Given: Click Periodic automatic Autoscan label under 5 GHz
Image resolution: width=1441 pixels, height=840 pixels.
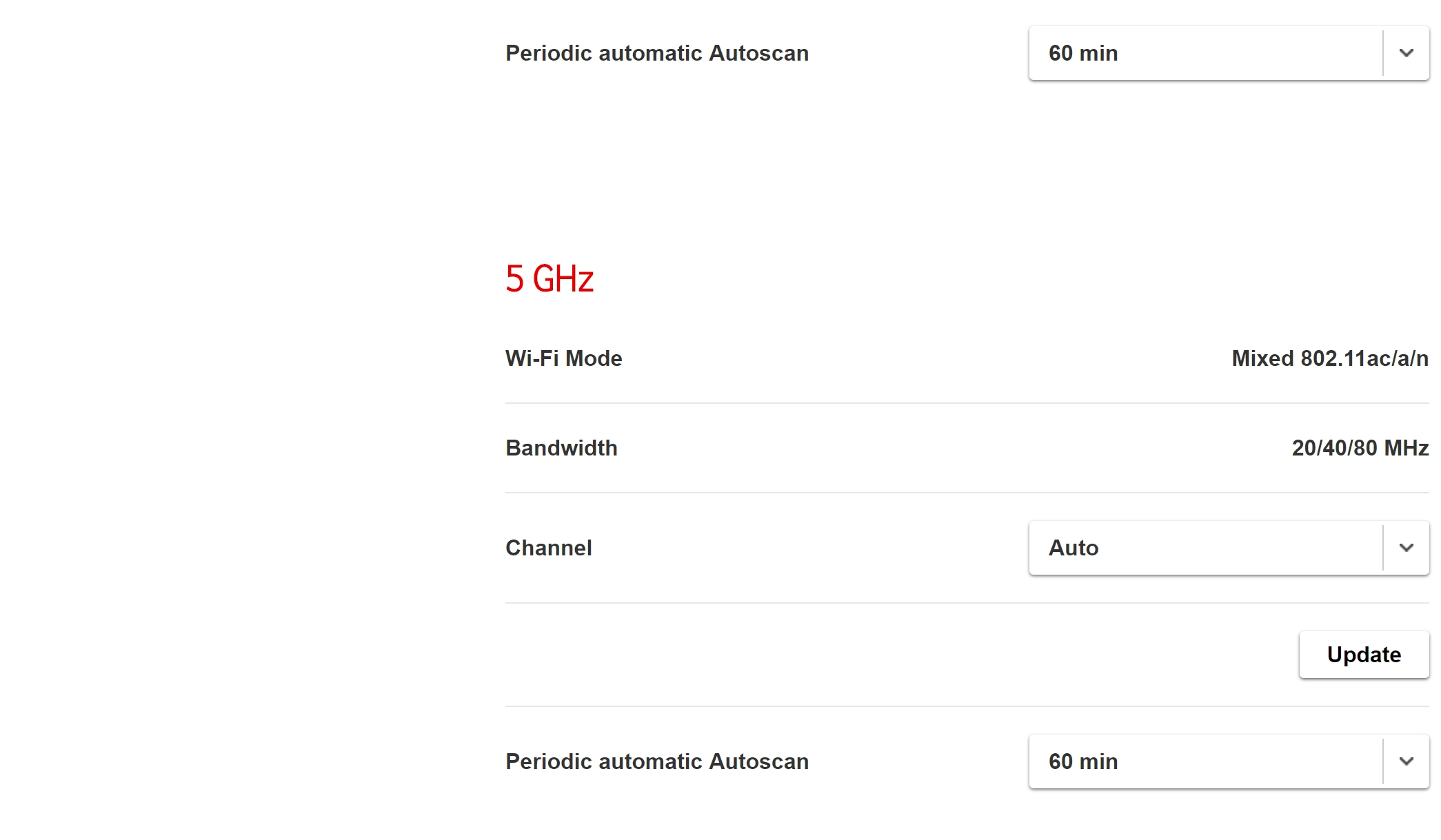Looking at the screenshot, I should 656,761.
